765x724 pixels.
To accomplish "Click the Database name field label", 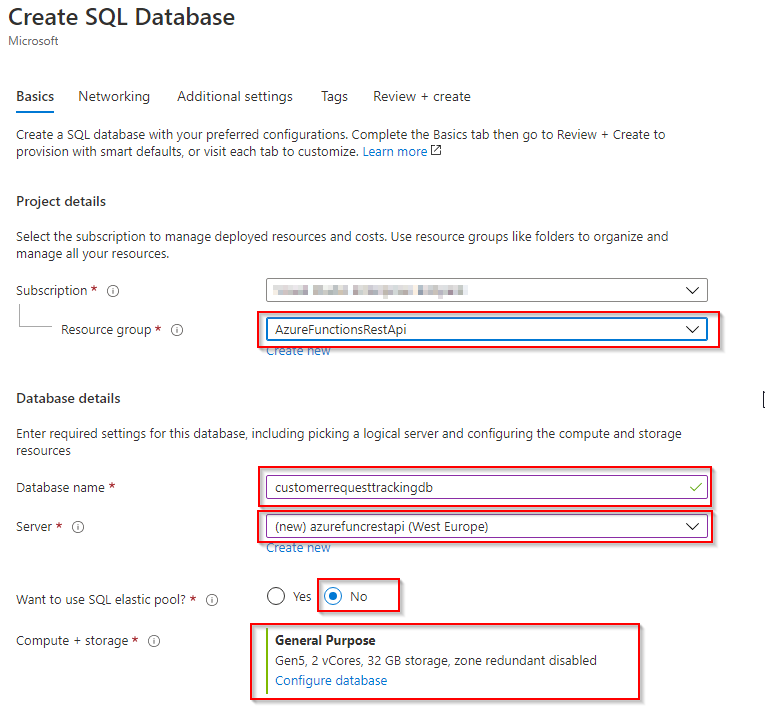I will (60, 488).
